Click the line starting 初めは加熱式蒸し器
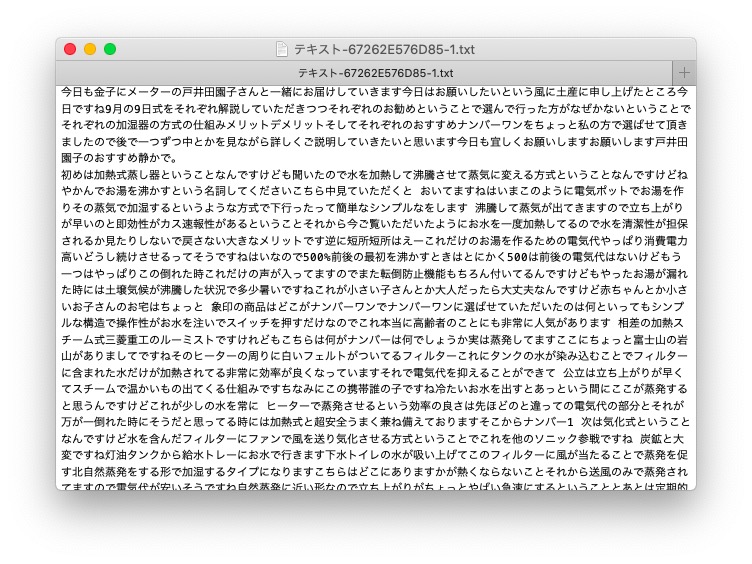The width and height of the screenshot is (752, 564). click(375, 175)
